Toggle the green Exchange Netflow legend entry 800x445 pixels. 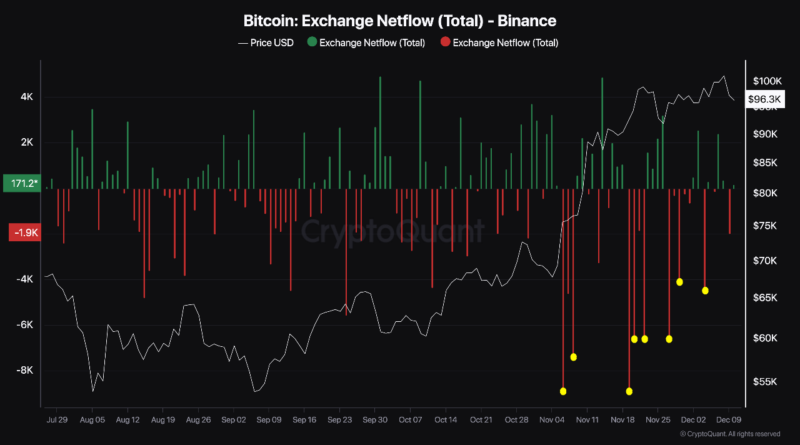pos(366,43)
